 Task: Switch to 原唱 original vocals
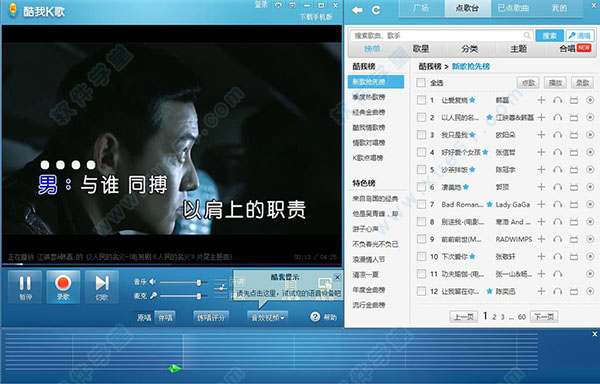[x=144, y=317]
